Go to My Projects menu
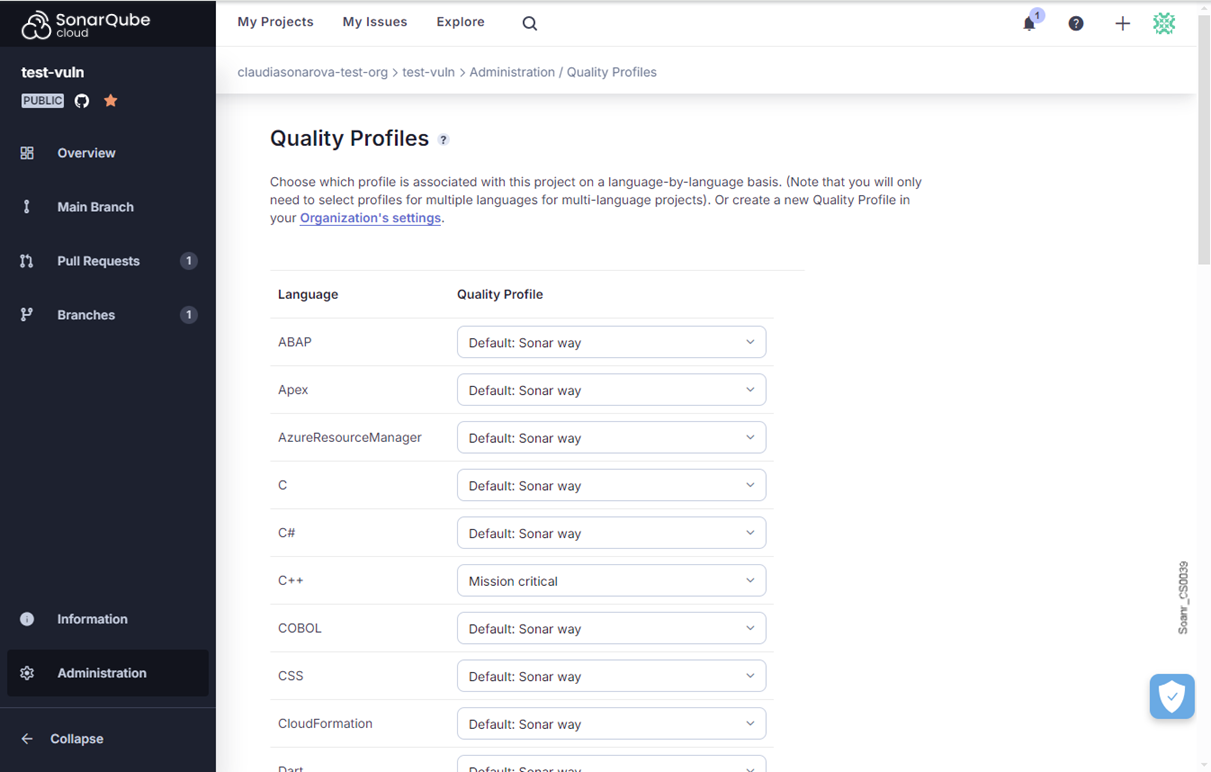This screenshot has height=772, width=1211. (x=275, y=22)
